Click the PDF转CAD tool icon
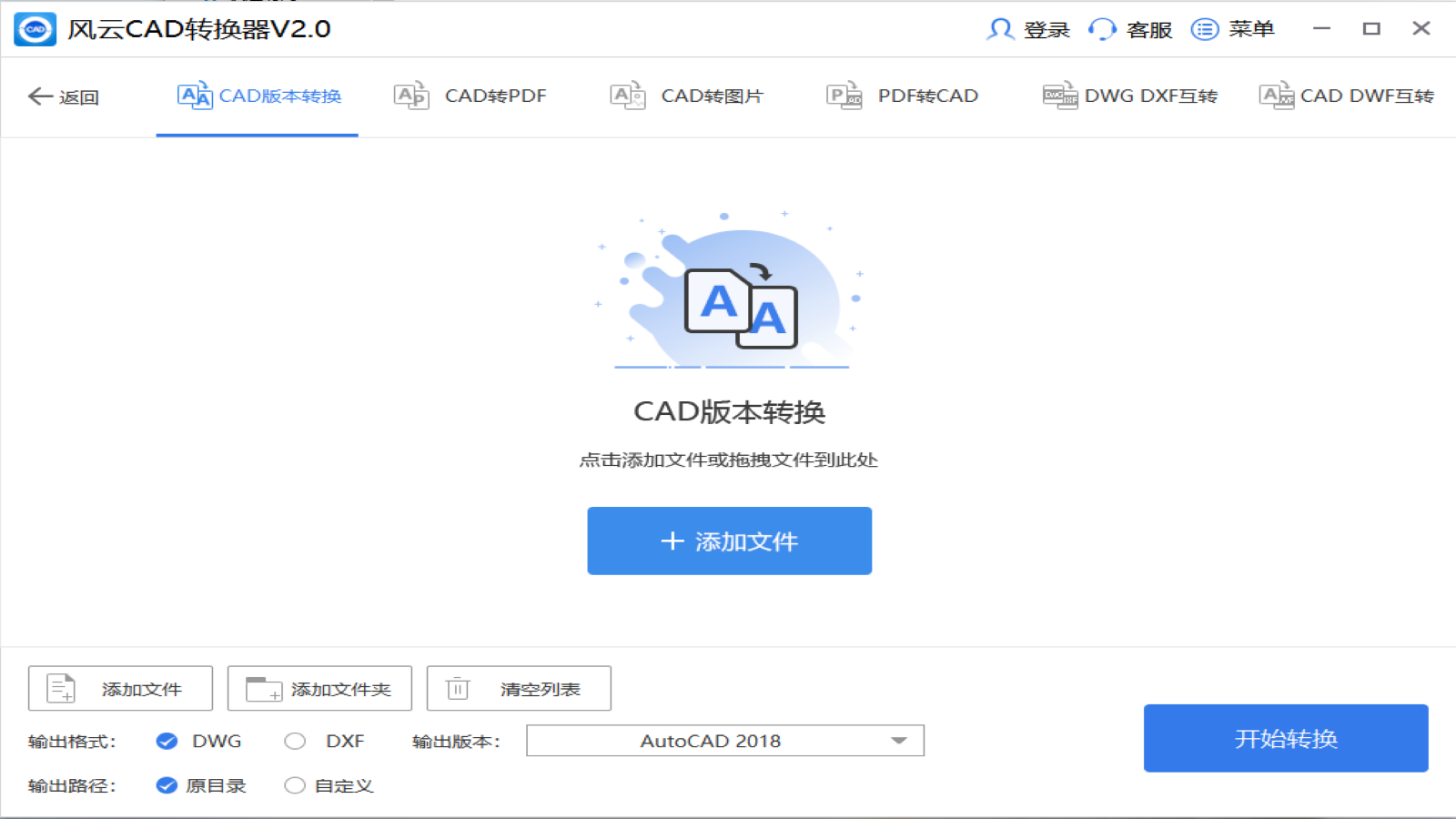The height and width of the screenshot is (819, 1456). click(x=844, y=96)
